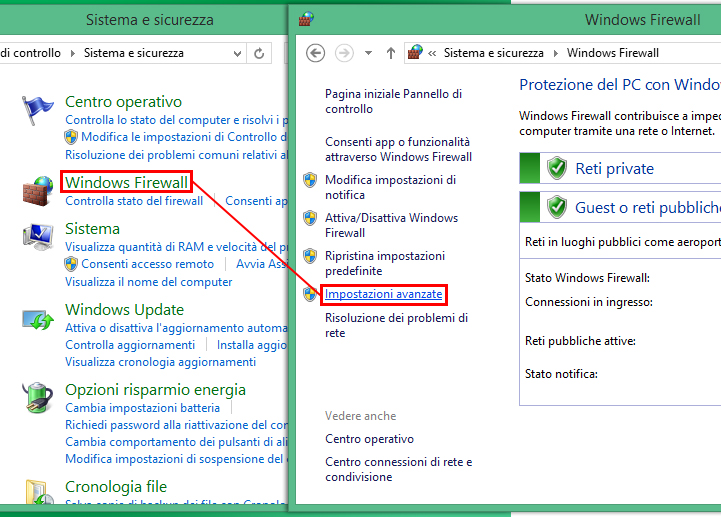The image size is (721, 517).
Task: Open the Windows Update heading link
Action: pyautogui.click(x=124, y=310)
